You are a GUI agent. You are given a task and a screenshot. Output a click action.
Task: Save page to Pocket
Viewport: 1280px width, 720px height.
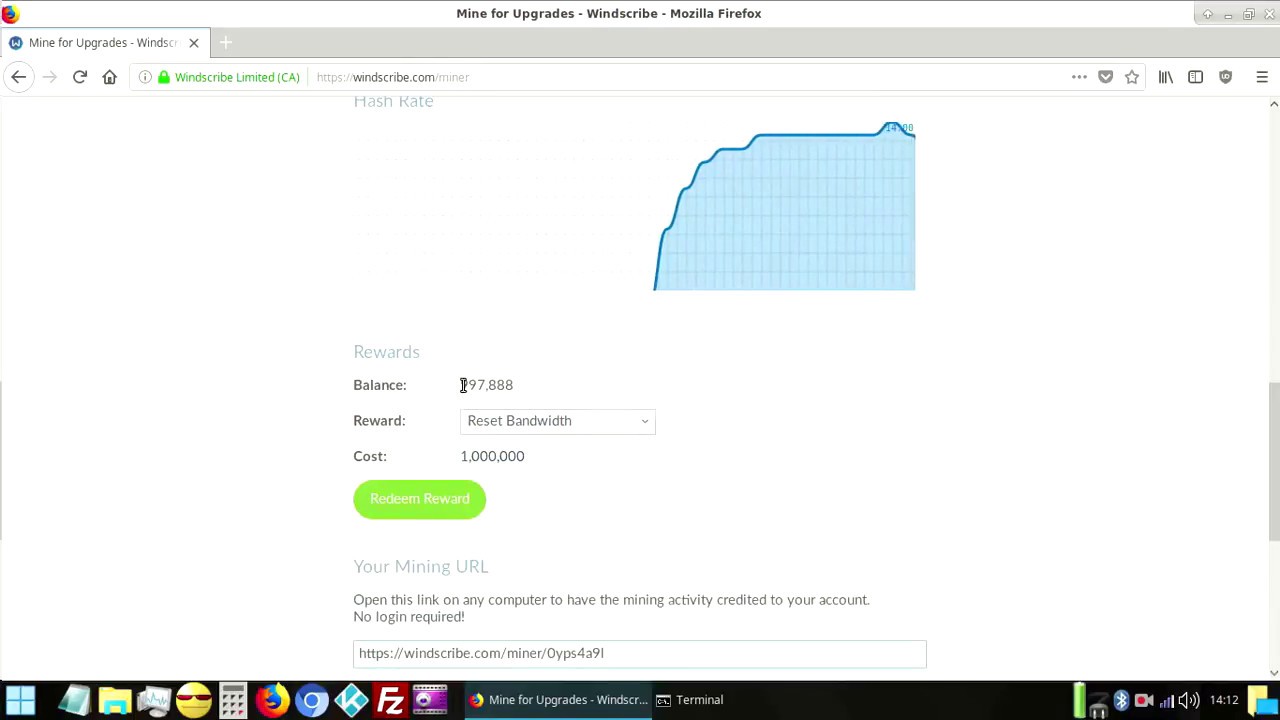tap(1105, 77)
